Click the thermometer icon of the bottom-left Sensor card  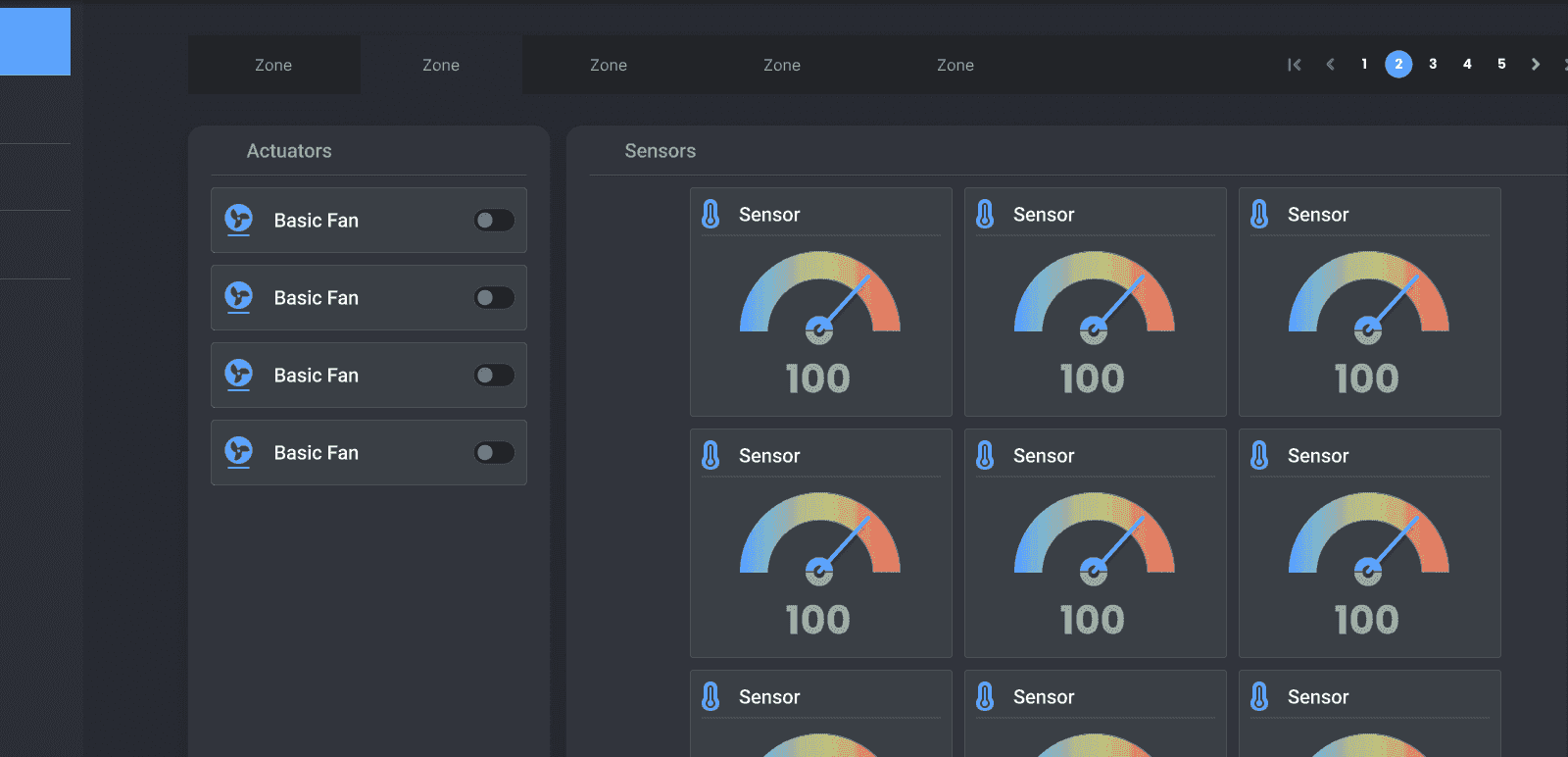click(710, 696)
